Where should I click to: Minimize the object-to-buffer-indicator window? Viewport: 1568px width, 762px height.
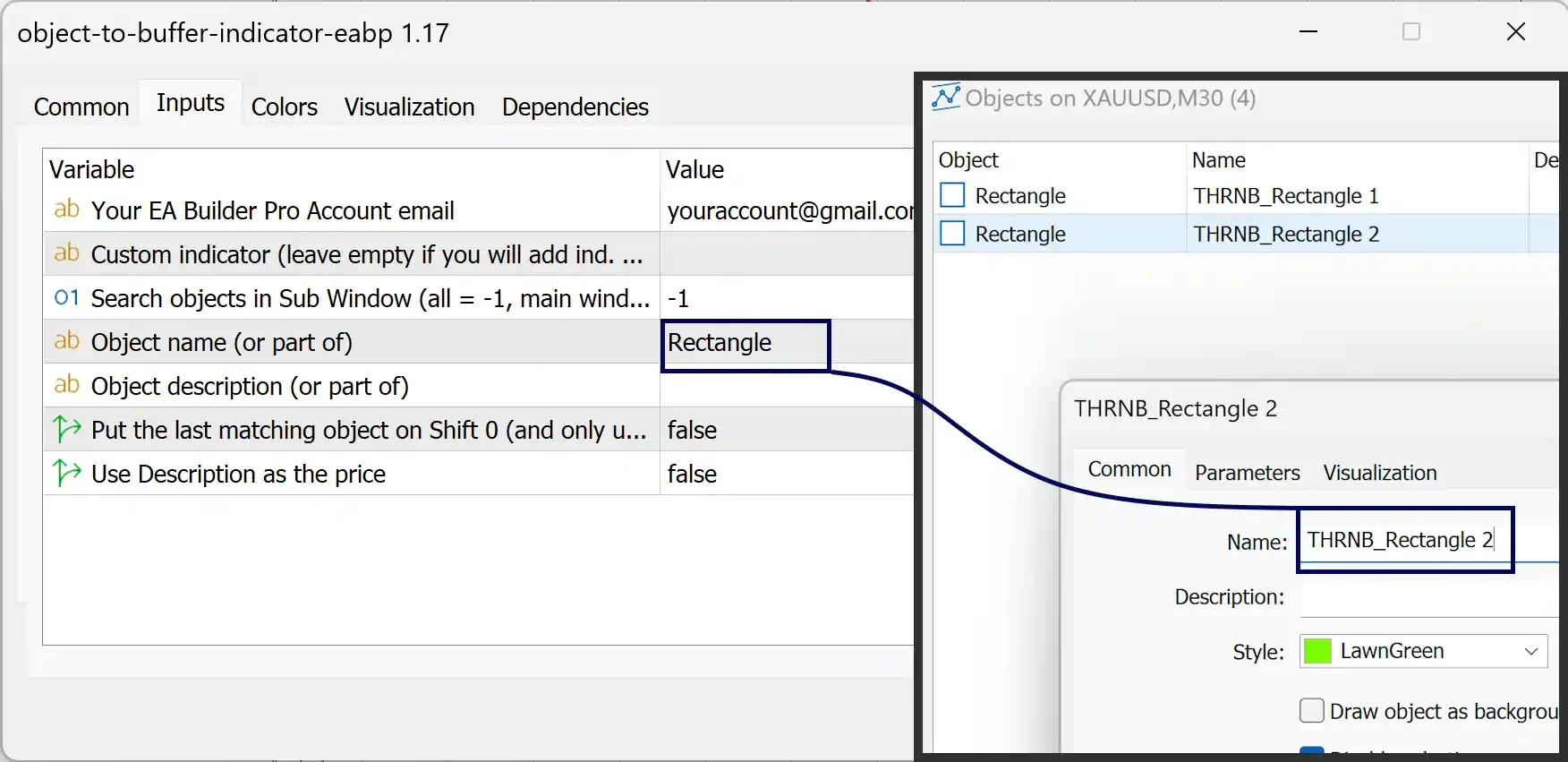1308,31
